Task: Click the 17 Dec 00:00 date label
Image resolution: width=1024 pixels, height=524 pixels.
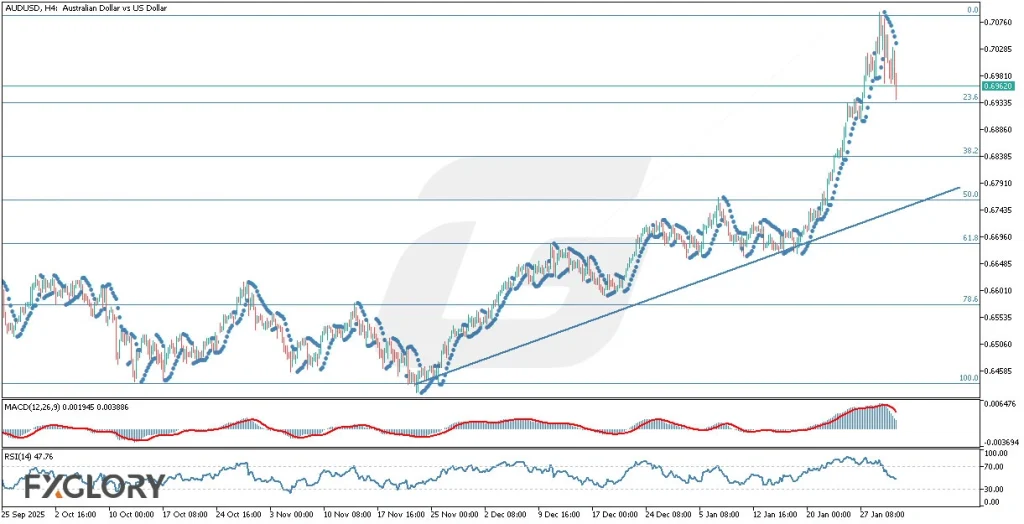Action: coord(617,514)
